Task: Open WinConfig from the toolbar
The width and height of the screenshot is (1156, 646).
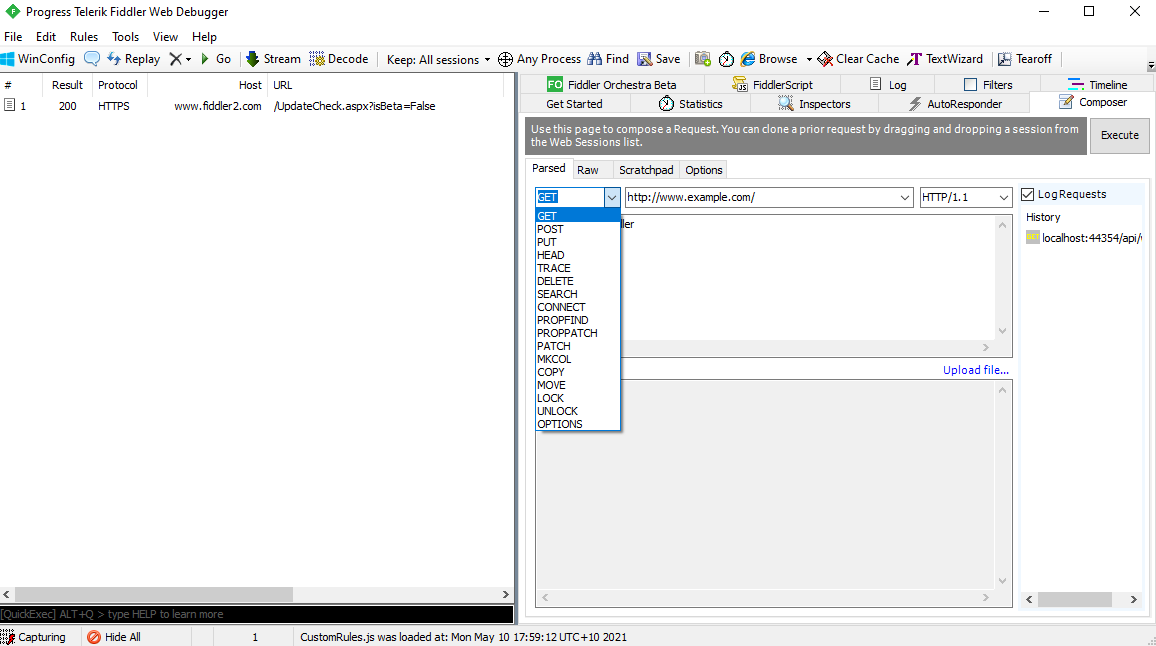Action: pos(38,59)
